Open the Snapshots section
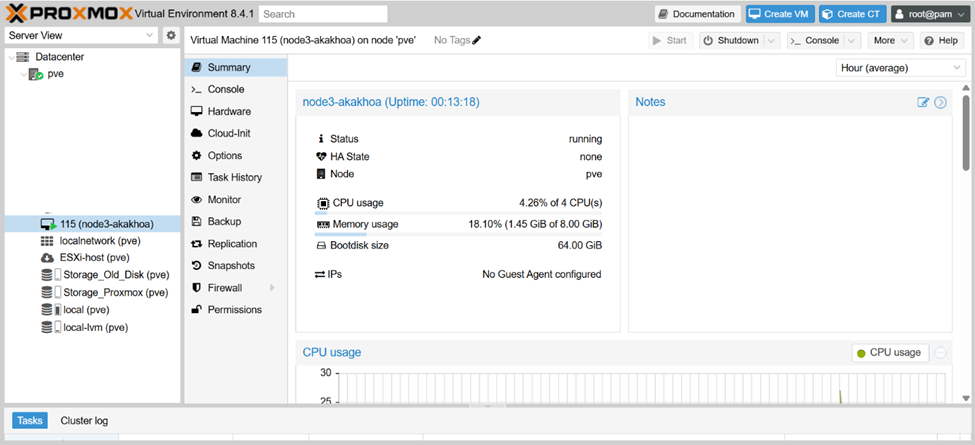 pos(231,266)
